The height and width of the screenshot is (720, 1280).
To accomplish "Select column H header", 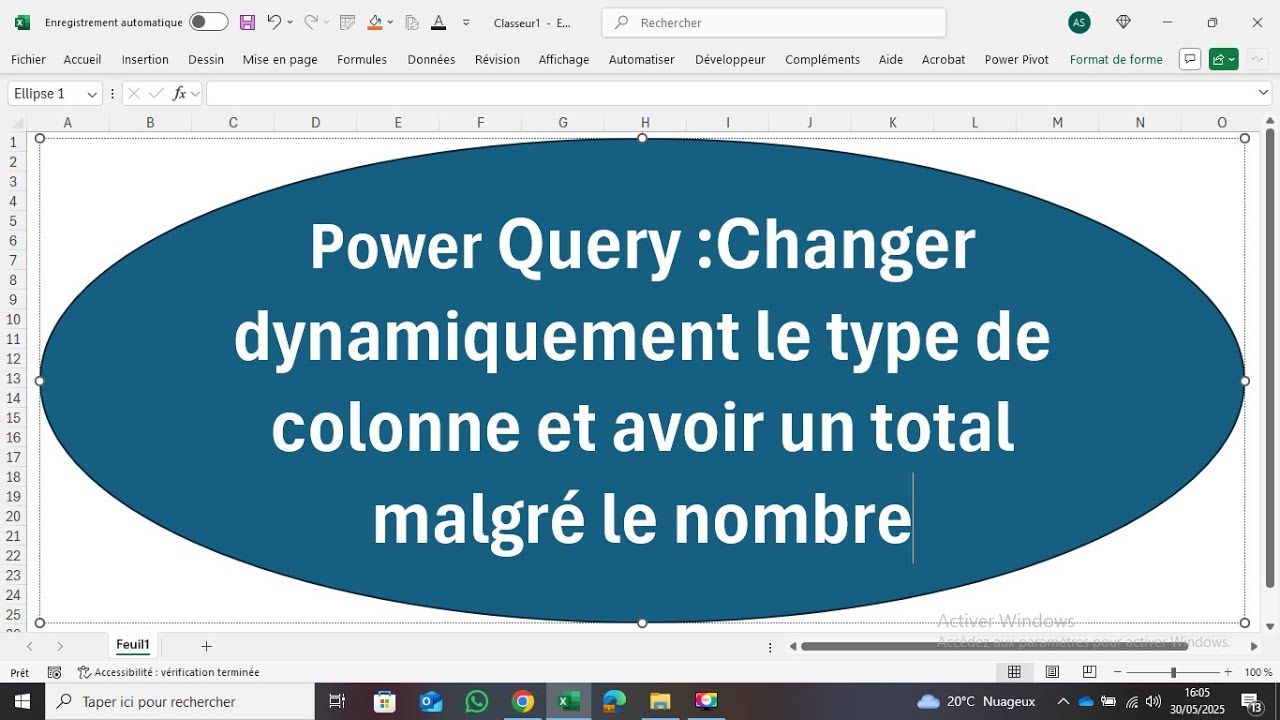I will tap(645, 122).
